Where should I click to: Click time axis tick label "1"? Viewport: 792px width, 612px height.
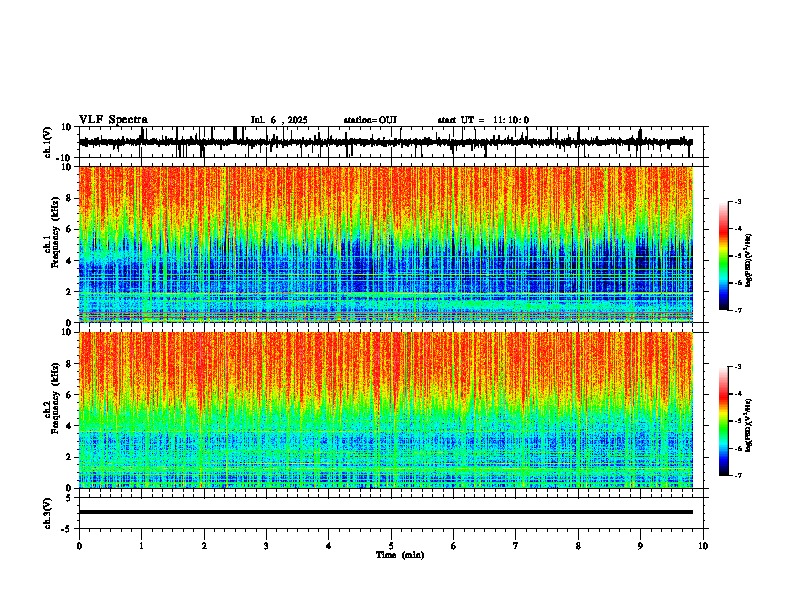[x=141, y=546]
